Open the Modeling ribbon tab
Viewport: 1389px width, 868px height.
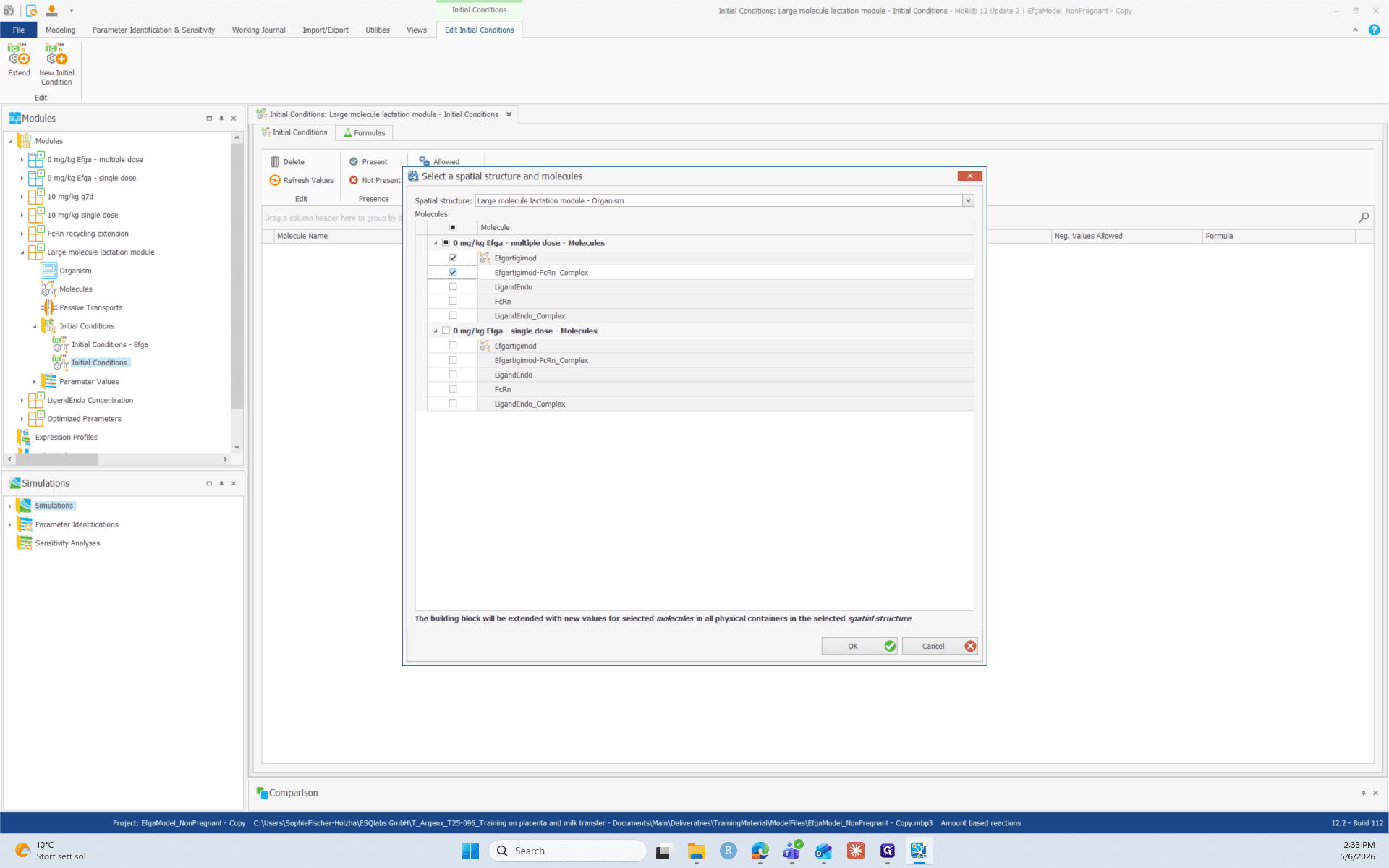60,30
